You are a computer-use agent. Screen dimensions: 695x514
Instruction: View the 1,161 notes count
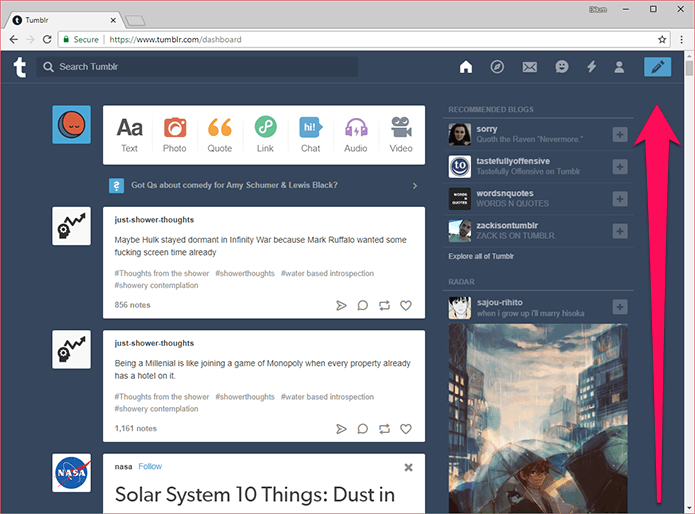136,428
